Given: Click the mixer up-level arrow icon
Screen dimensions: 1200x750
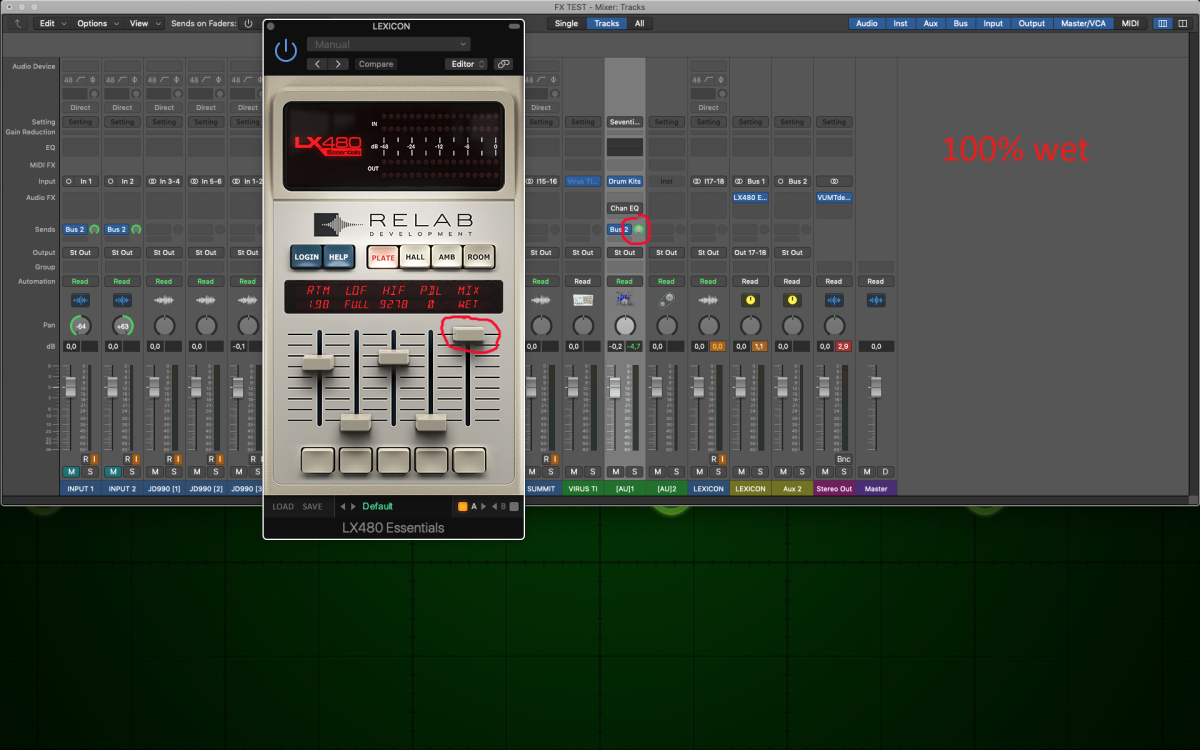Looking at the screenshot, I should pos(18,23).
